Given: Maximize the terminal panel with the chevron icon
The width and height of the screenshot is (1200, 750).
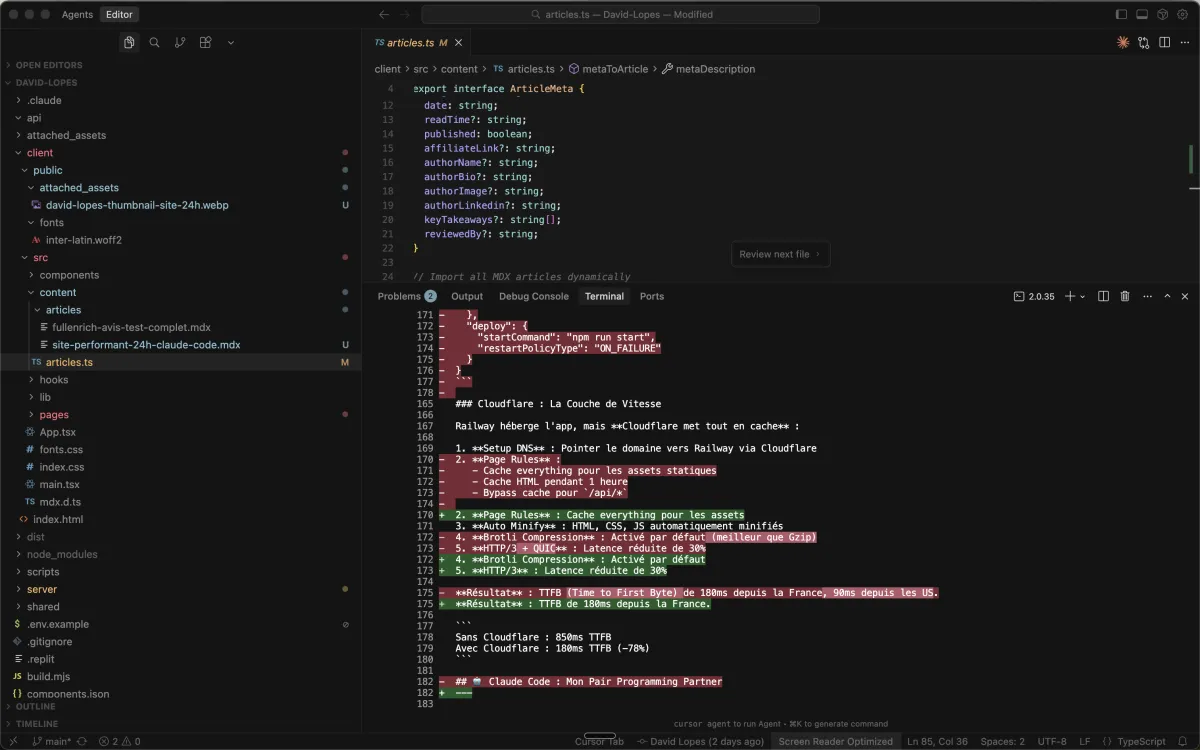Looking at the screenshot, I should [x=1167, y=296].
